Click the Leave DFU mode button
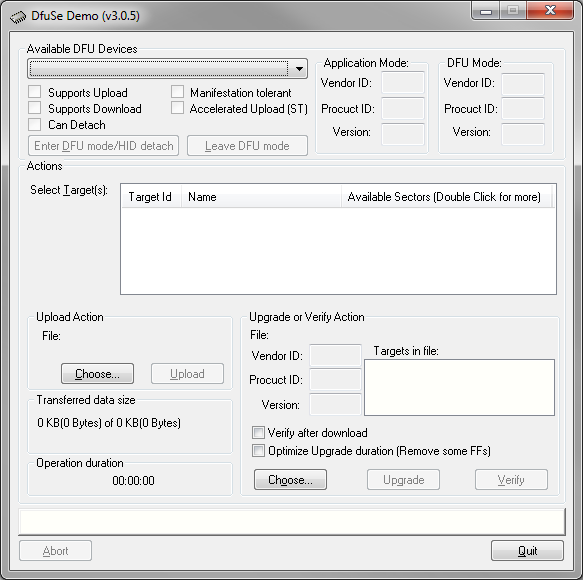 pos(247,146)
